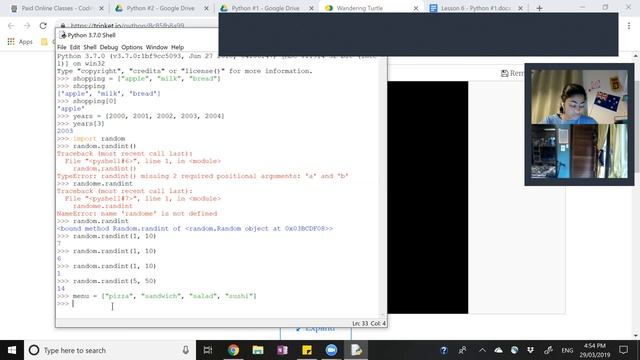This screenshot has width=640, height=360.
Task: Click the Ln: 33 Col: 4 status
Action: tap(369, 323)
